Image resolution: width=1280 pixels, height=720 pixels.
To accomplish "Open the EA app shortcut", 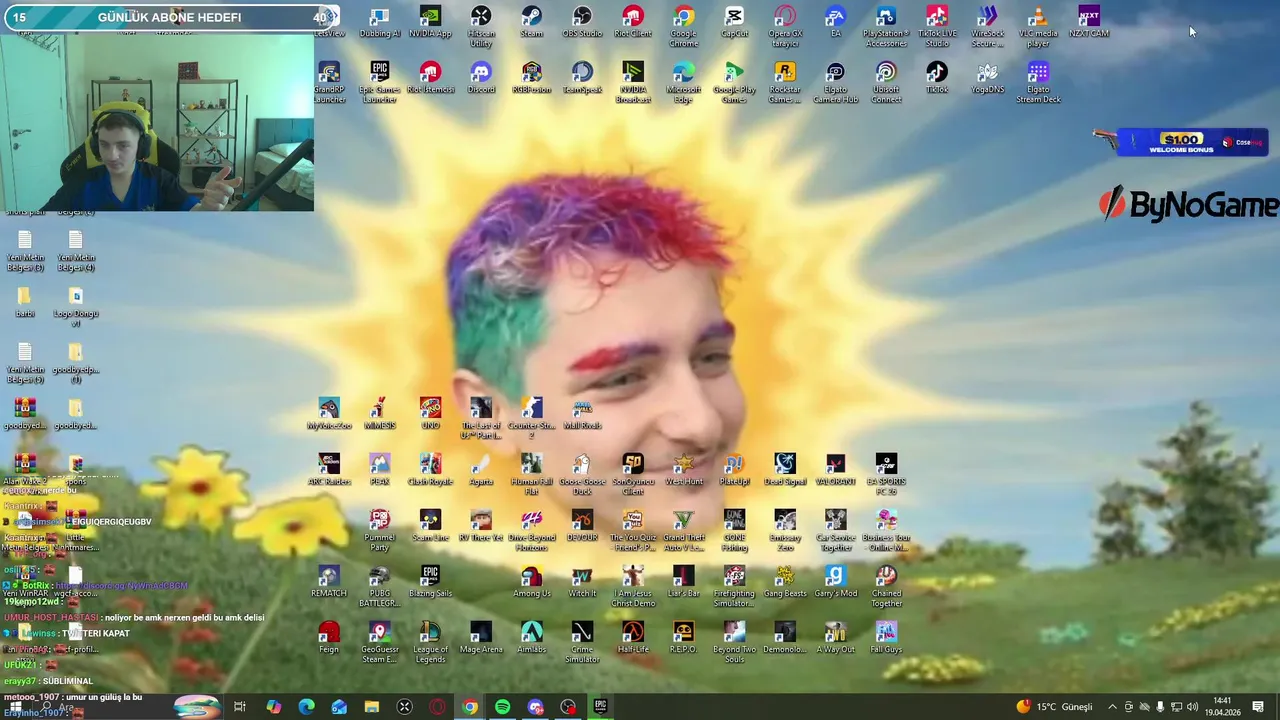I will click(835, 22).
